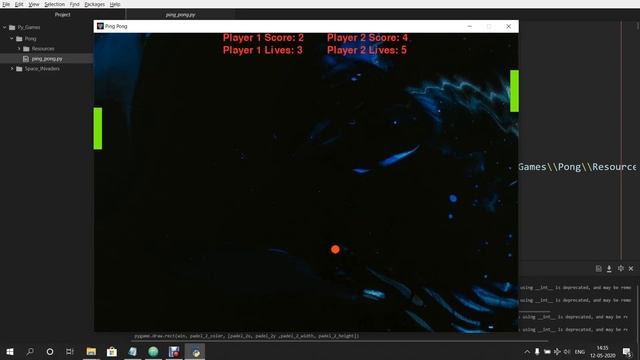Click the battery tray icon
640x360 pixels.
(x=547, y=351)
